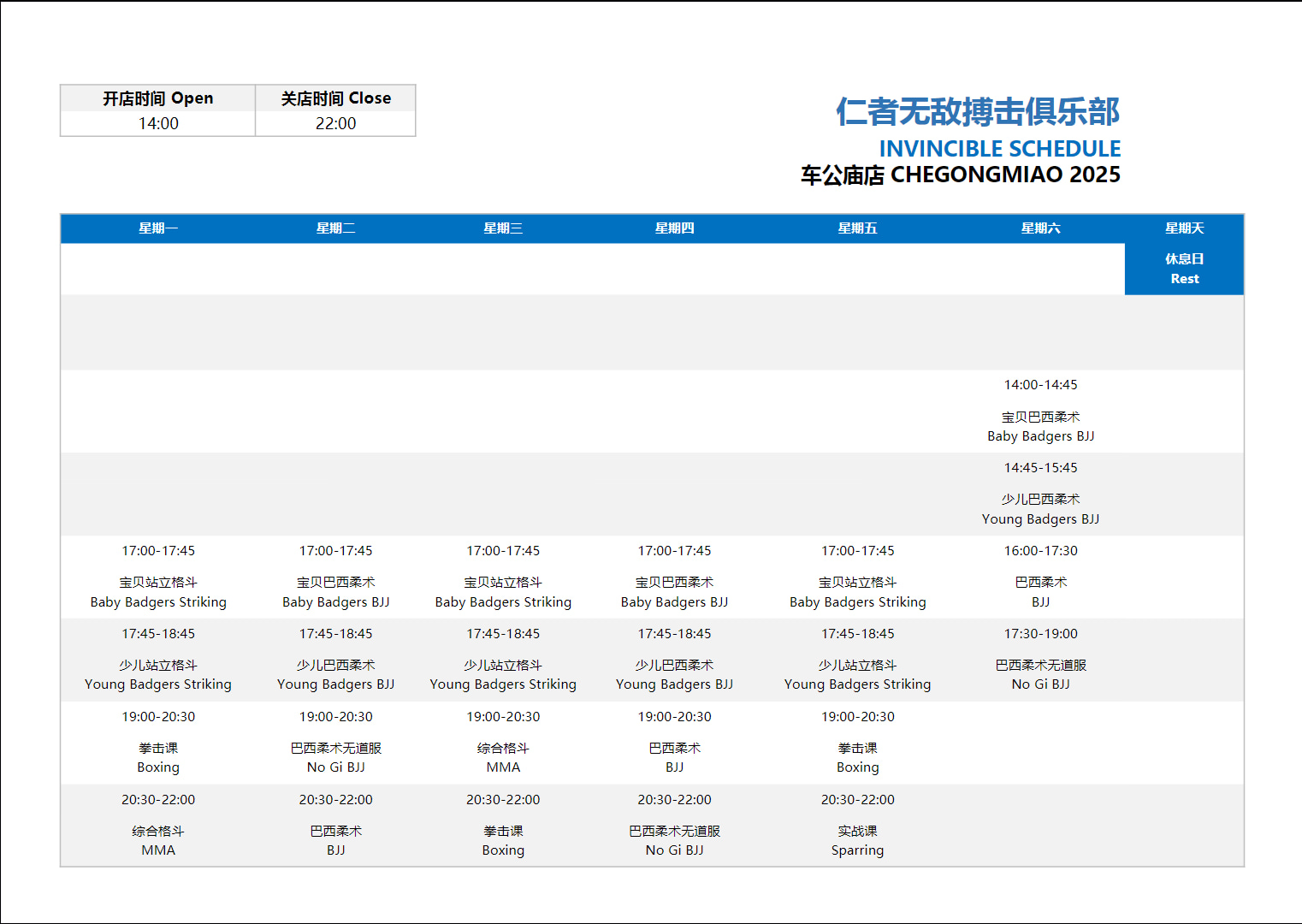1302x924 pixels.
Task: Click the 仁者无敌搏击俱乐部 club name heading
Action: tap(977, 112)
